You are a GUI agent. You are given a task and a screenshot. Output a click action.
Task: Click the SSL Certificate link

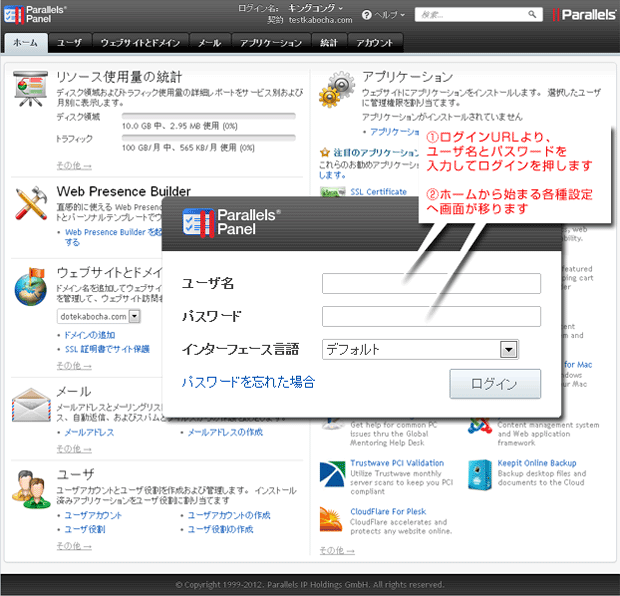coord(378,192)
